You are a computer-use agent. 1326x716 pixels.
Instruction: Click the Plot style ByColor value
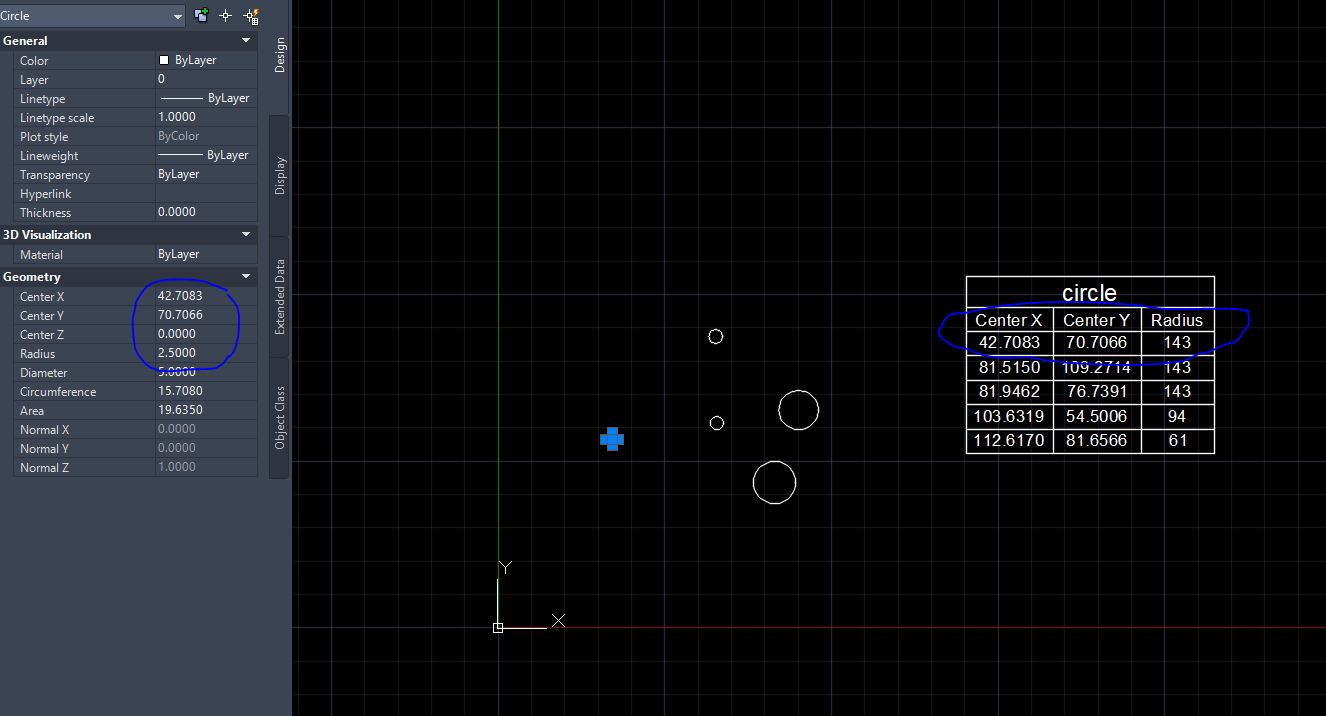[206, 136]
